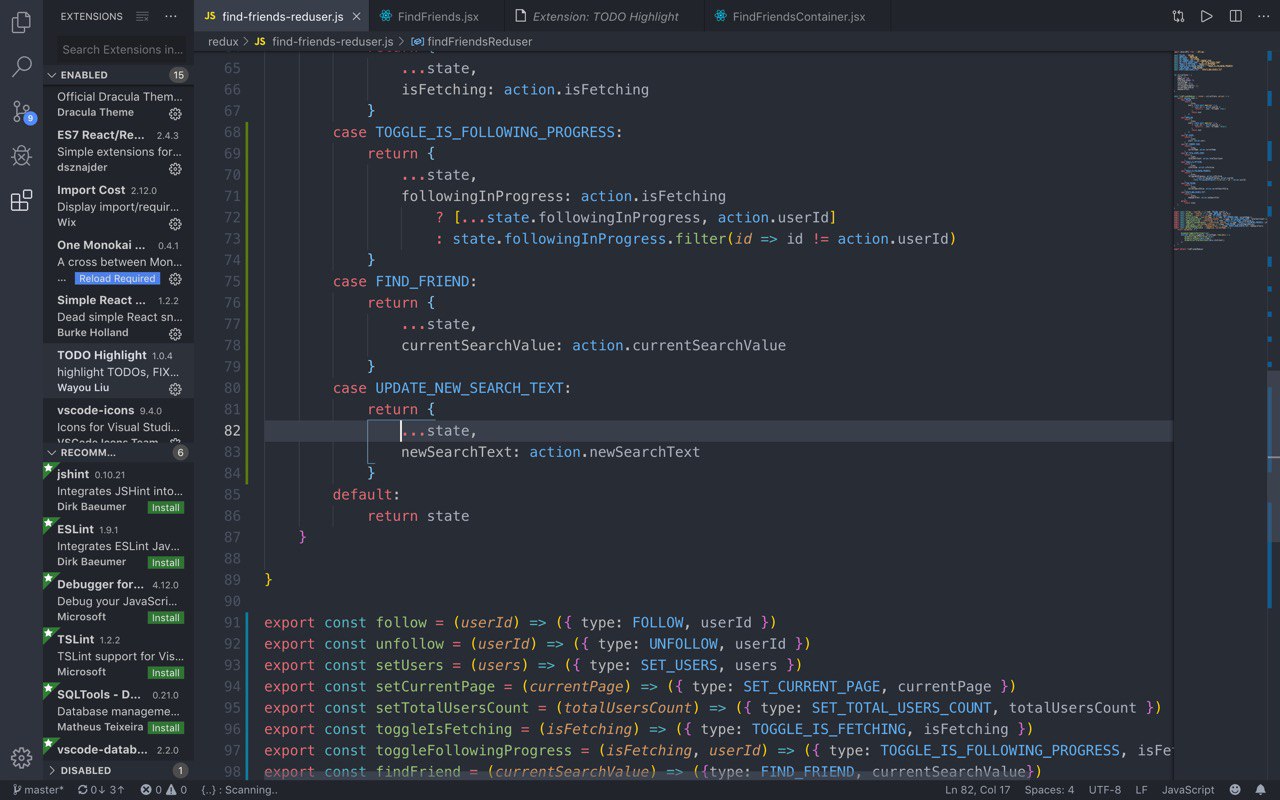This screenshot has height=800, width=1280.
Task: Click Reload Required on One Monokai
Action: (x=117, y=279)
